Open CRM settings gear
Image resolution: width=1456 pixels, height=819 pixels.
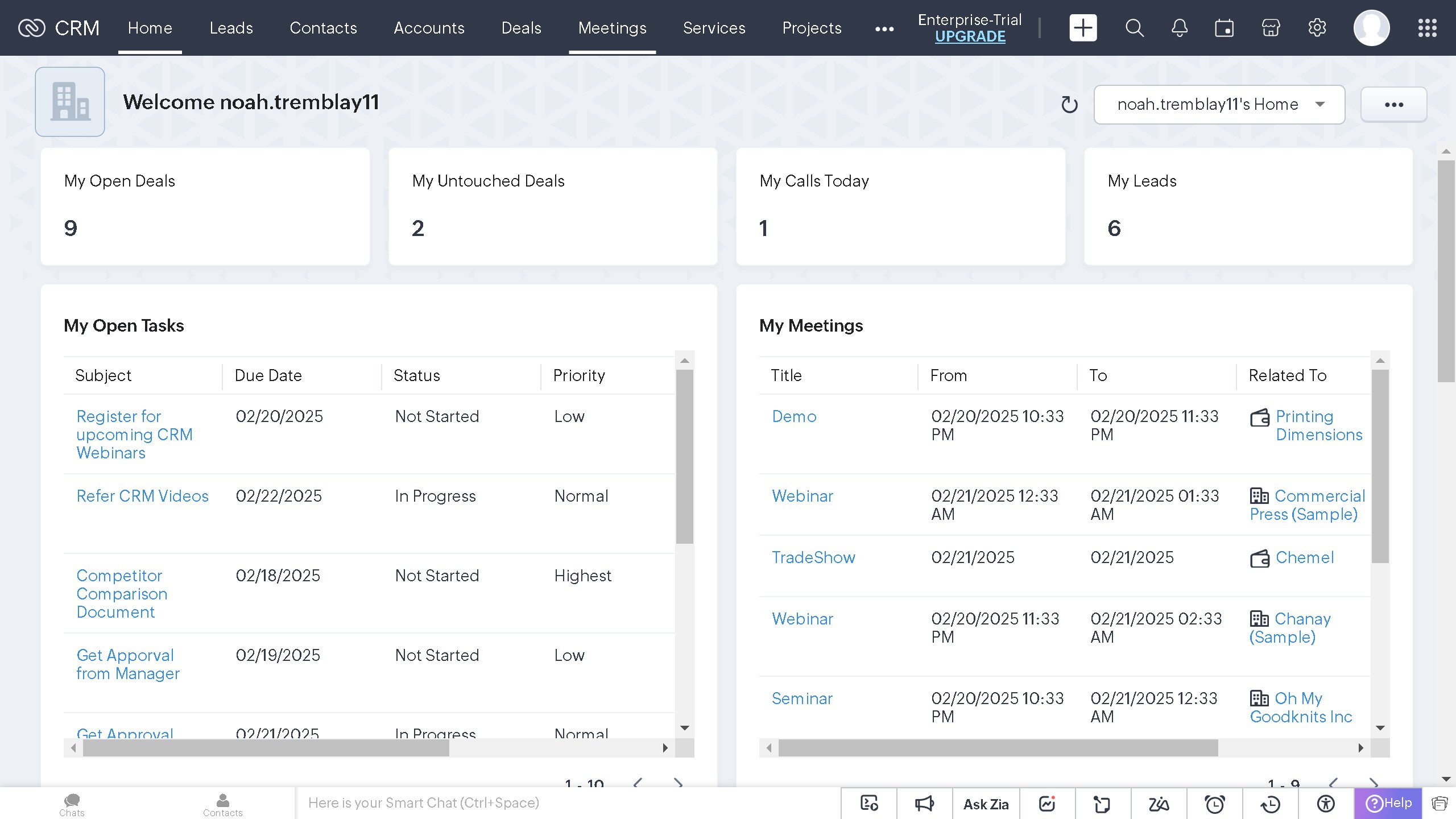click(1317, 27)
